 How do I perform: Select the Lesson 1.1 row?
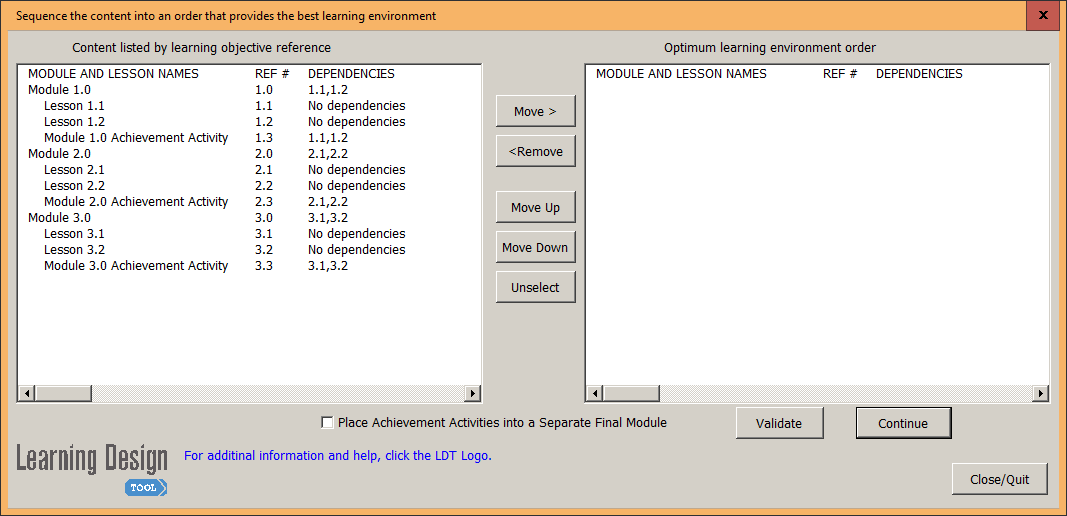point(249,106)
